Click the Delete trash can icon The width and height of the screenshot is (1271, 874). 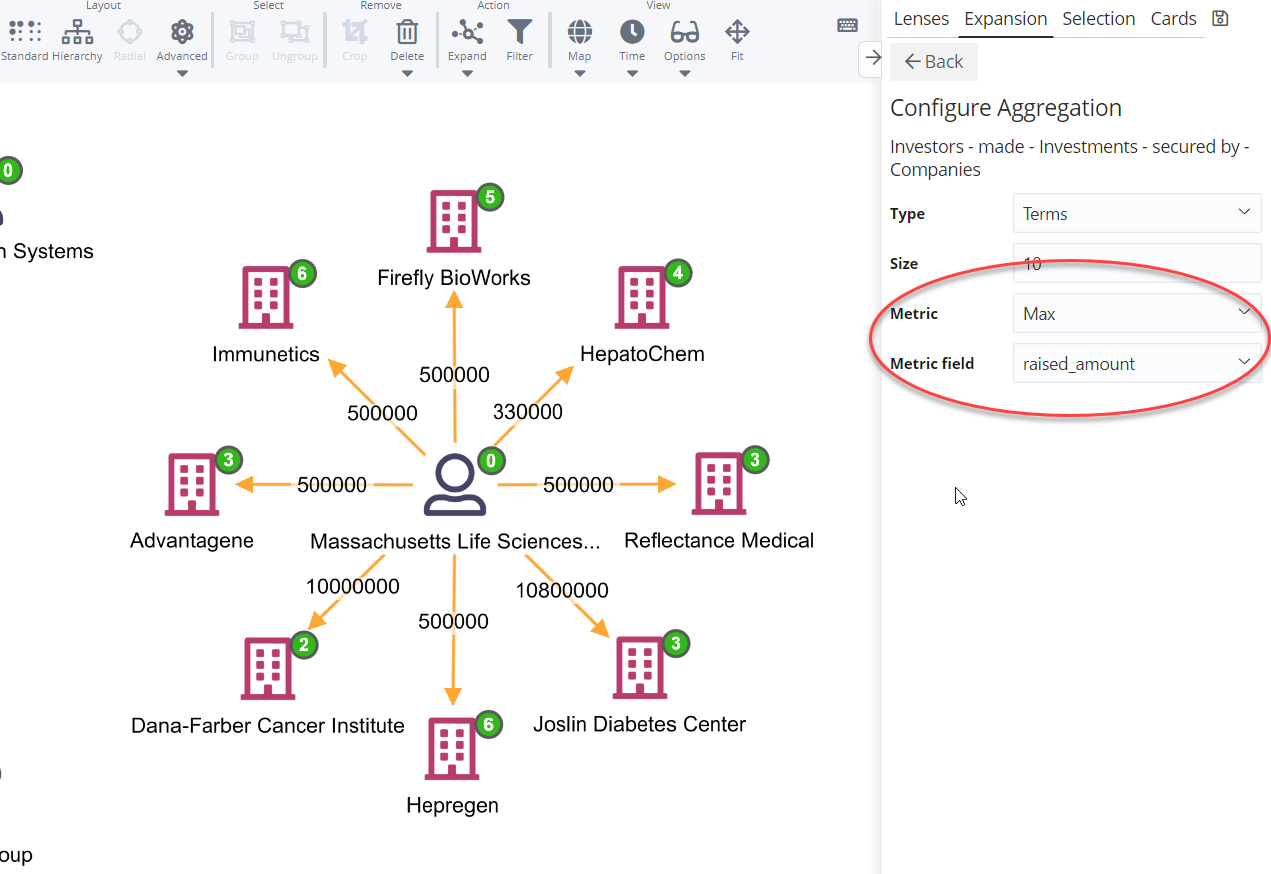tap(407, 32)
